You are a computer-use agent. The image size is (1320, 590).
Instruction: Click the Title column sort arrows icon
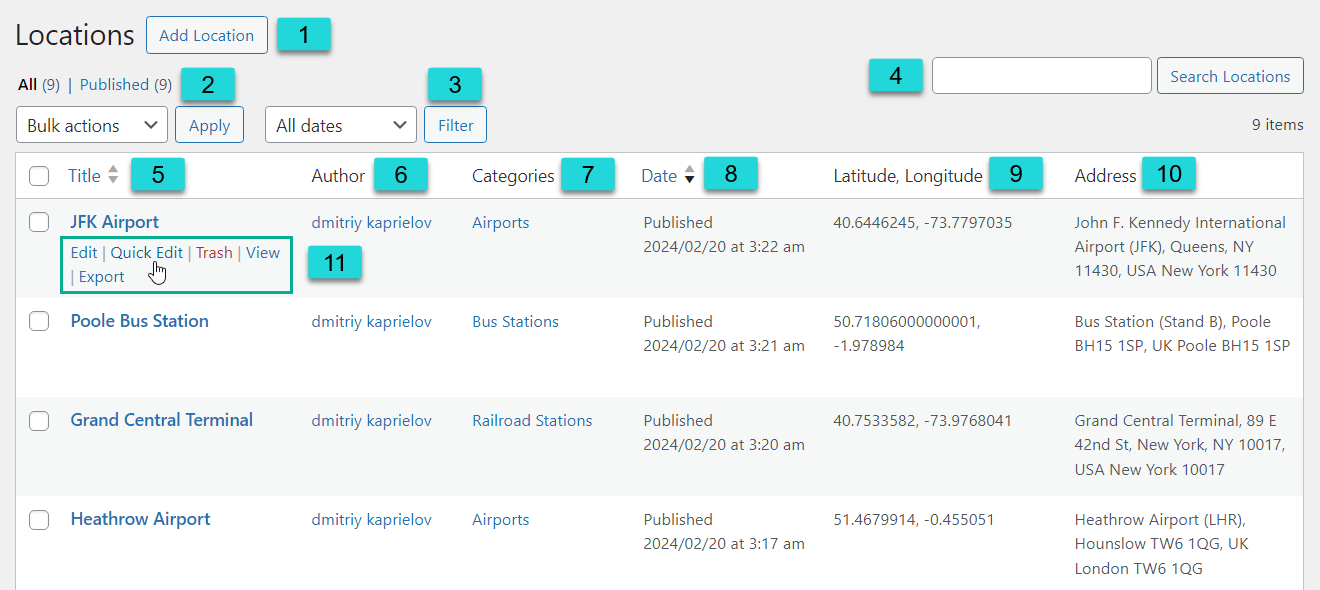pyautogui.click(x=113, y=176)
